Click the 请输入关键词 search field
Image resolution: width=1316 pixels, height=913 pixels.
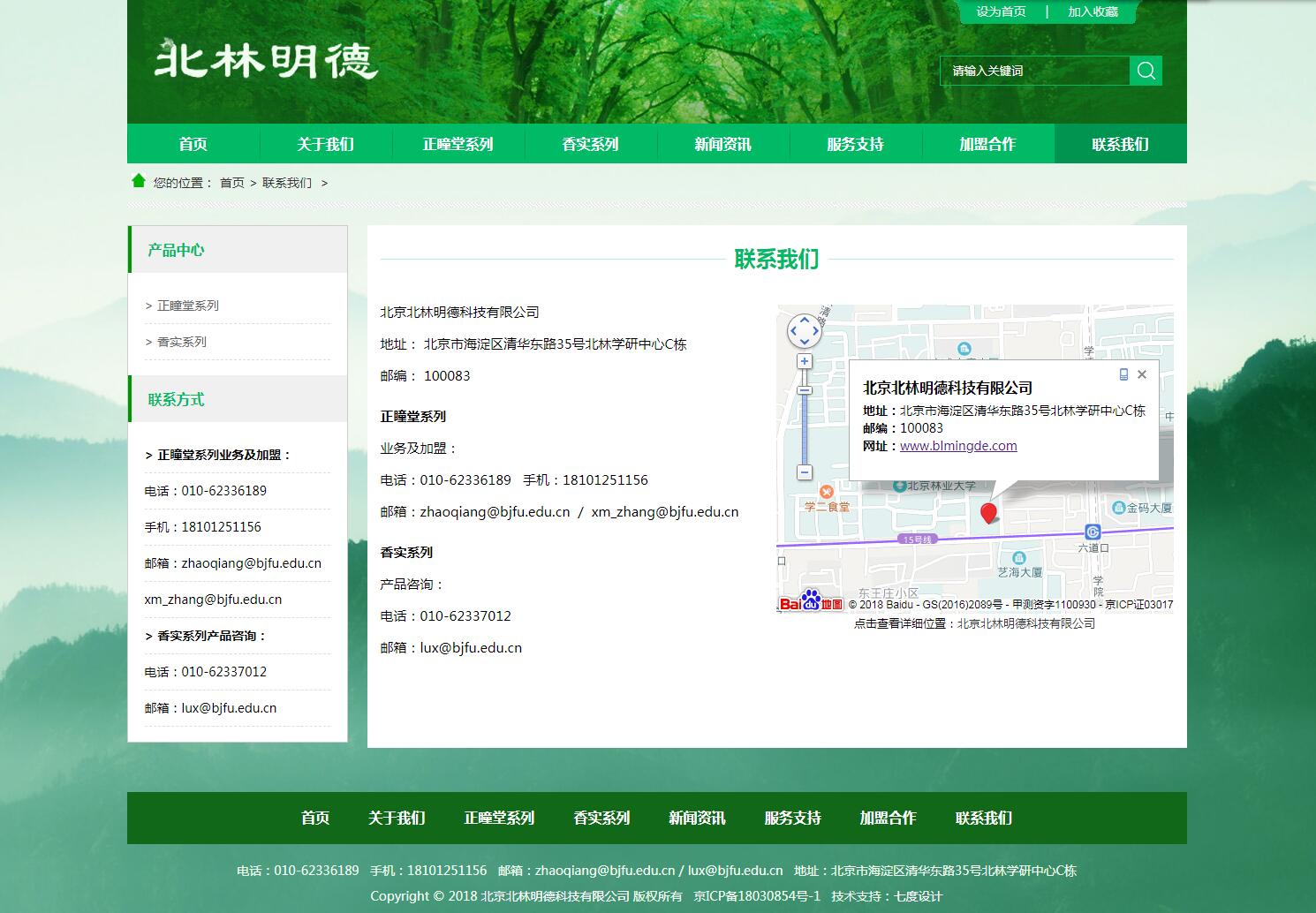click(1034, 71)
